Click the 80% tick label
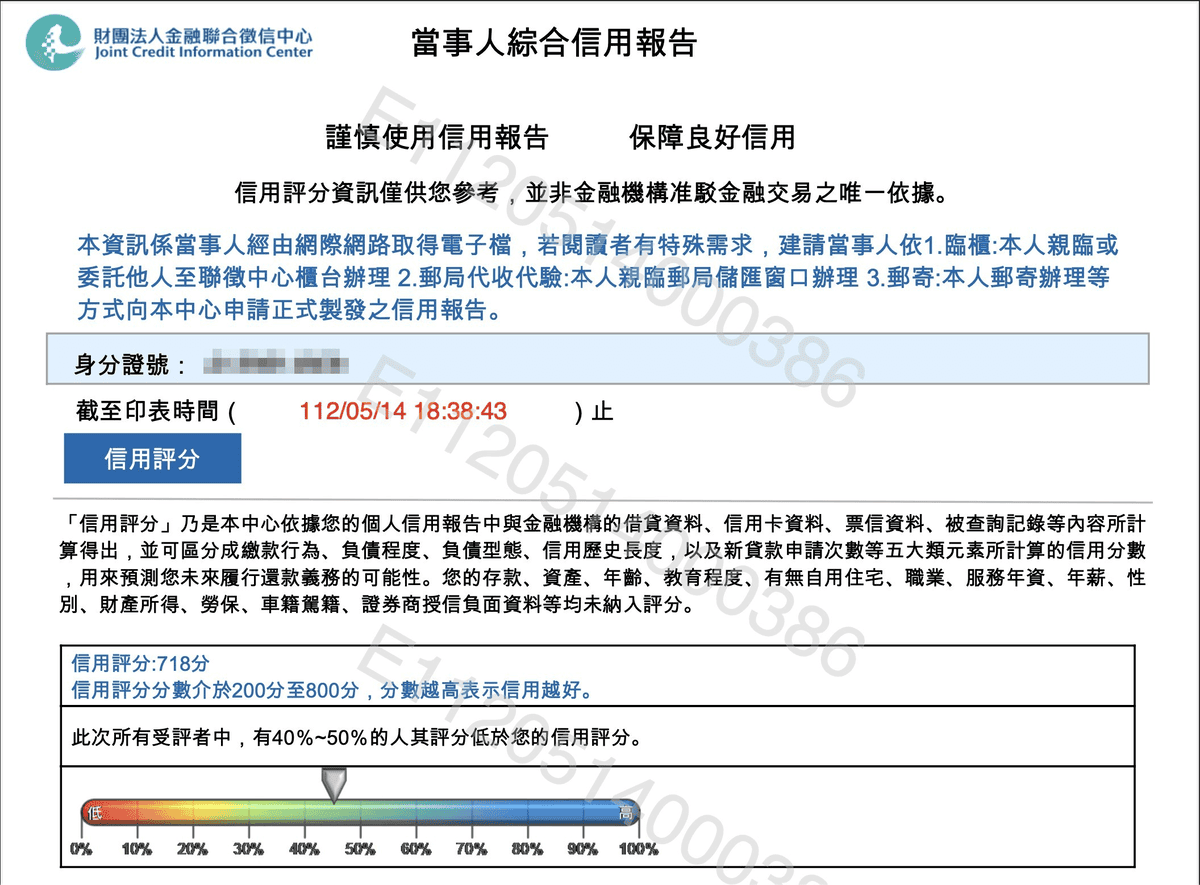The image size is (1200, 885). tap(527, 849)
